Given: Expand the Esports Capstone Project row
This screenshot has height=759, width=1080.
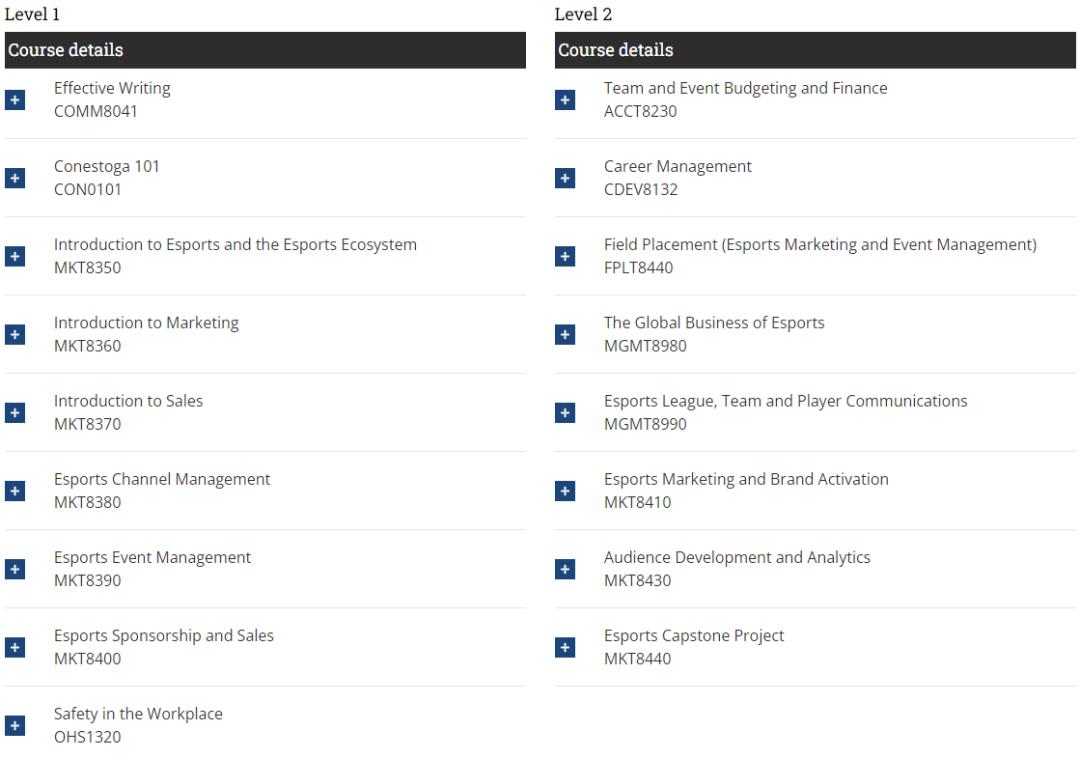Looking at the screenshot, I should click(565, 647).
